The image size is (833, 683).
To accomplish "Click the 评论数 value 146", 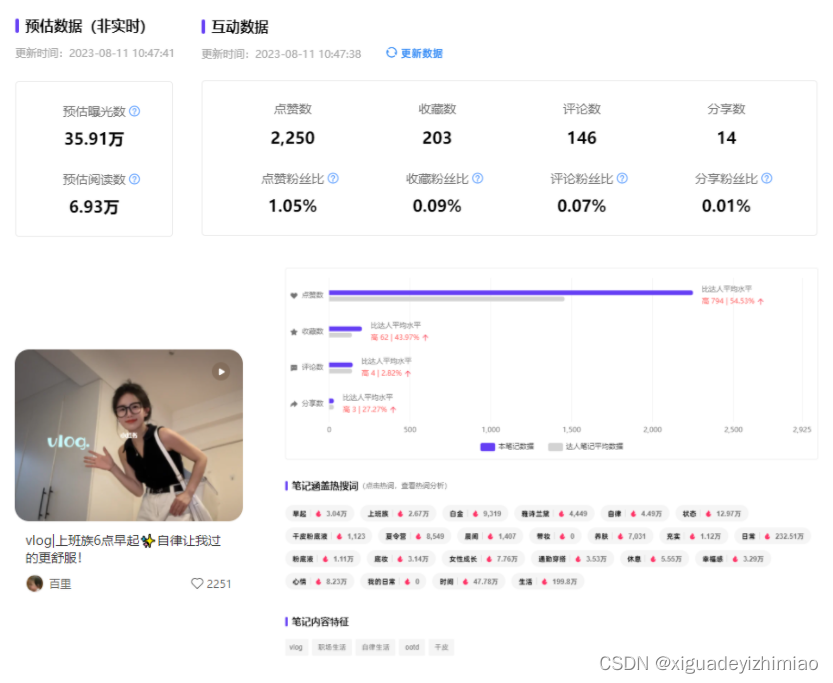I will (582, 138).
